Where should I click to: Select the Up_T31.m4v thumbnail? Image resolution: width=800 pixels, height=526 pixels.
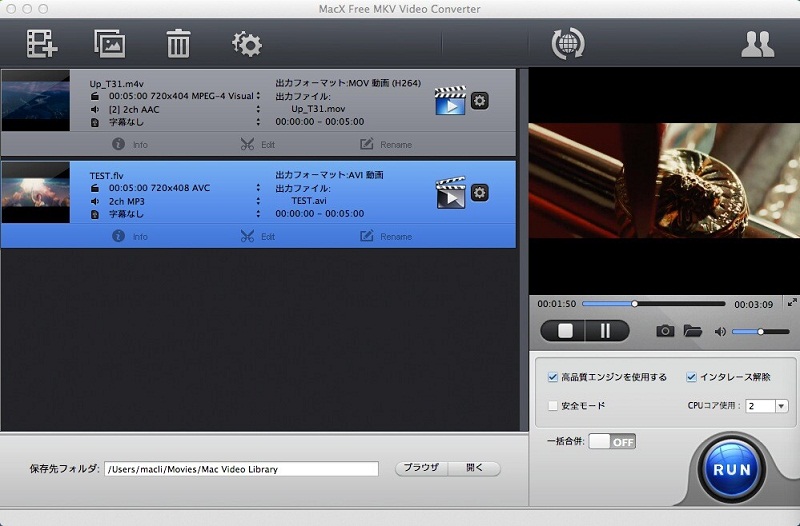(x=36, y=101)
